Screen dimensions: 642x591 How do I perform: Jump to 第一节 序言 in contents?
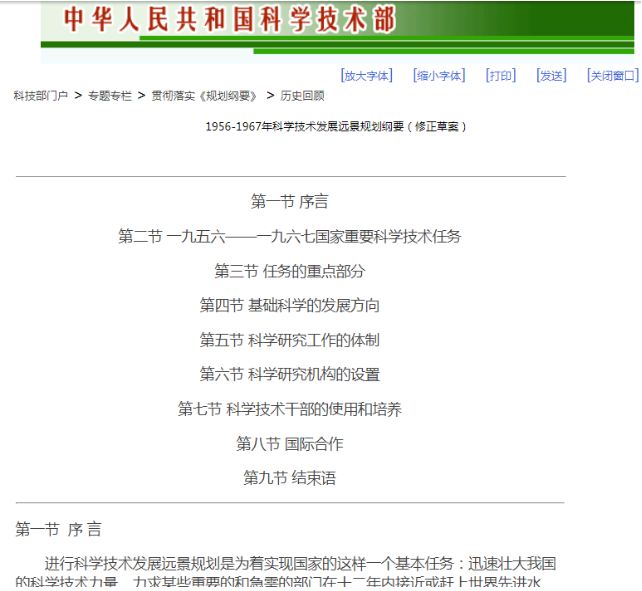290,202
